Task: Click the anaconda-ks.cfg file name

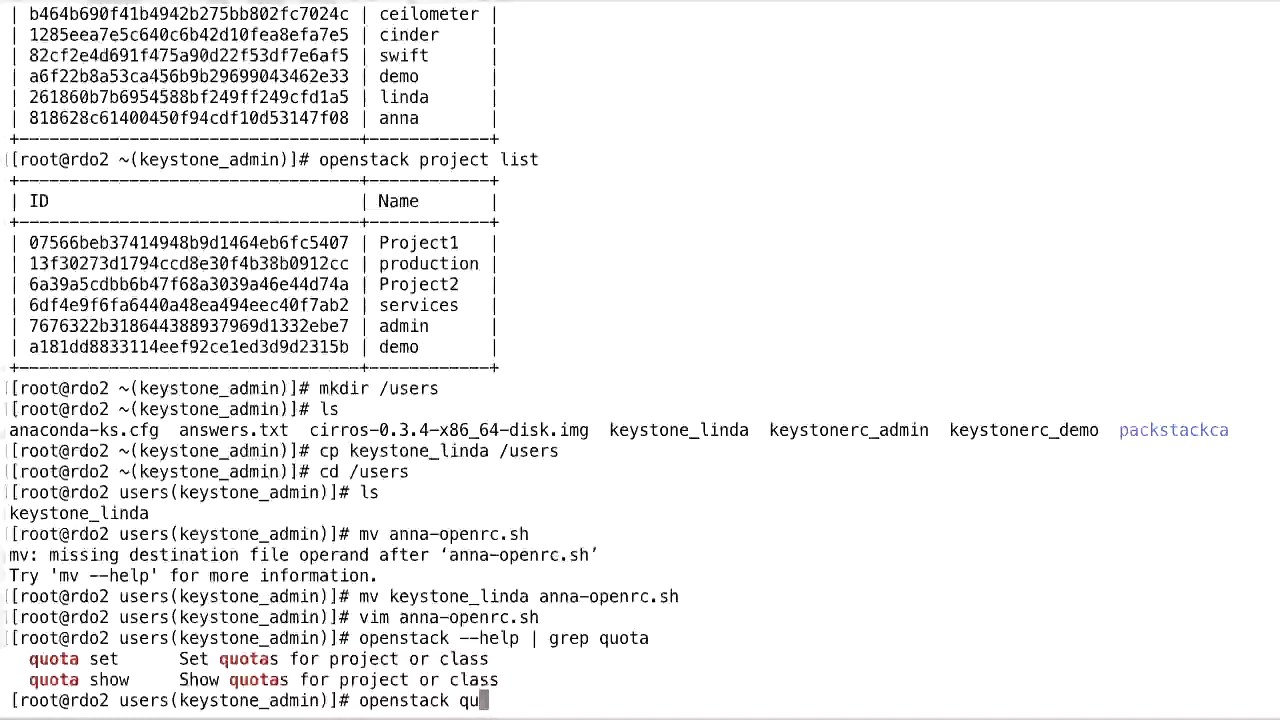Action: 84,430
